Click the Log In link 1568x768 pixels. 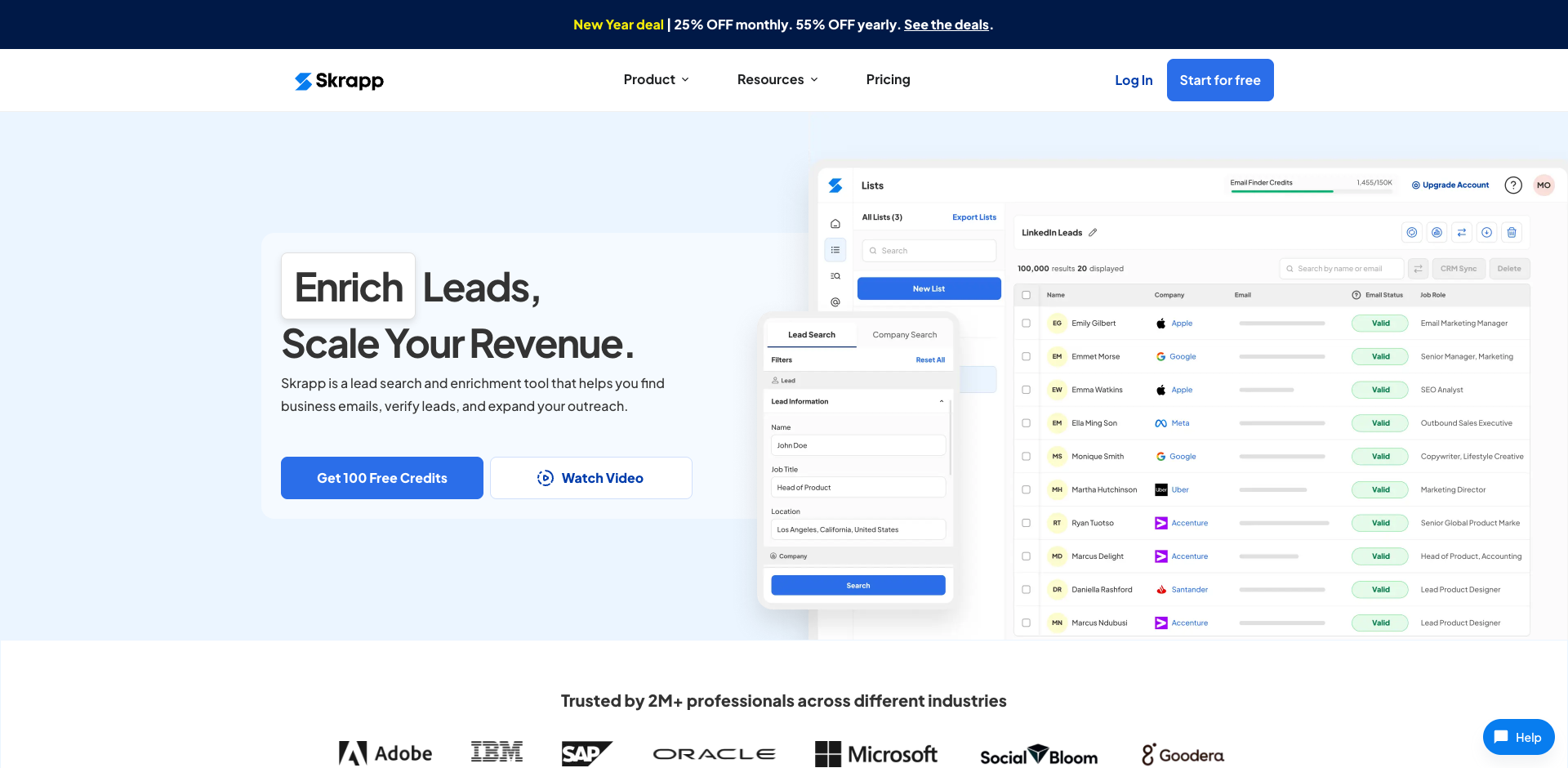pos(1134,80)
